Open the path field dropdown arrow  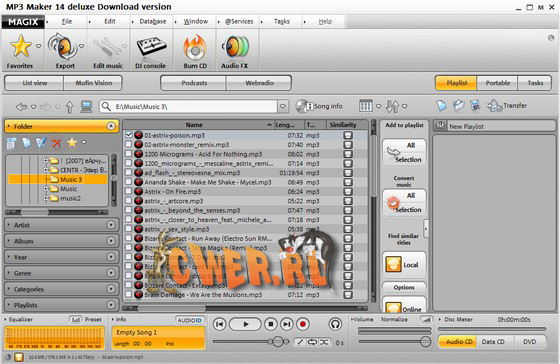click(x=282, y=106)
